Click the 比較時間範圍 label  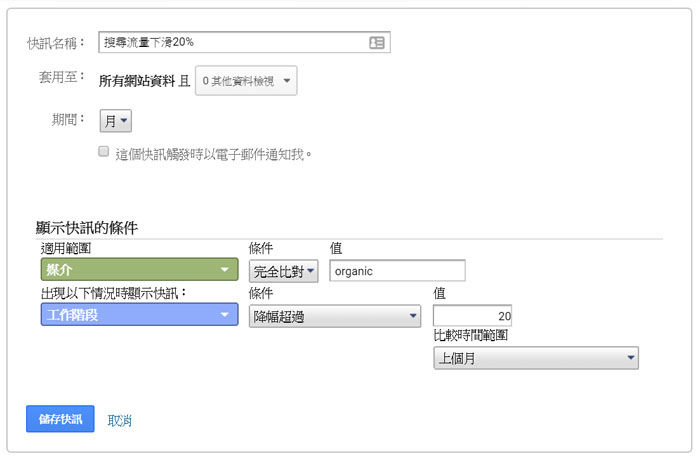(470, 336)
